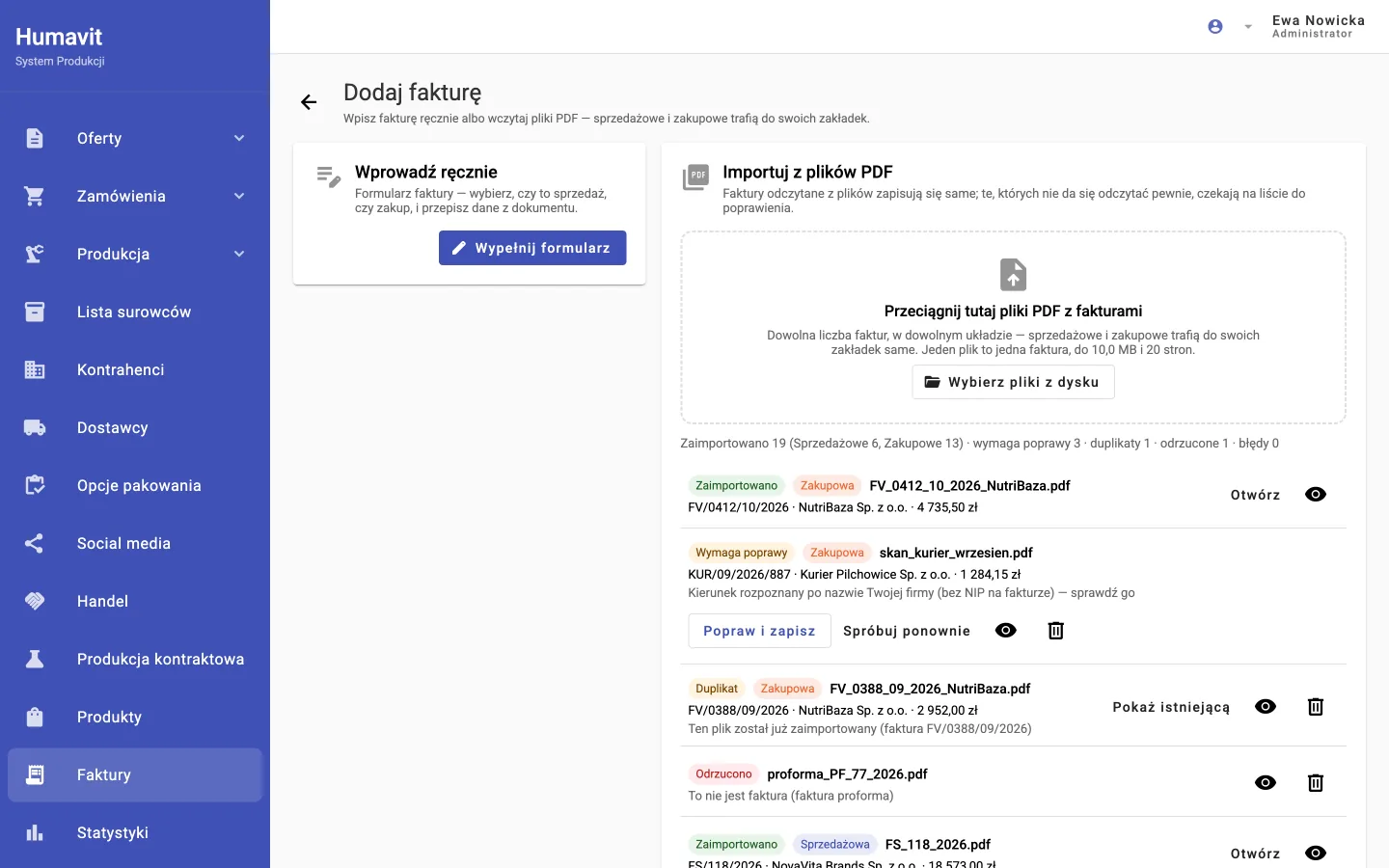Click the Produkcja robot arm icon
The width and height of the screenshot is (1389, 868).
pyautogui.click(x=35, y=254)
